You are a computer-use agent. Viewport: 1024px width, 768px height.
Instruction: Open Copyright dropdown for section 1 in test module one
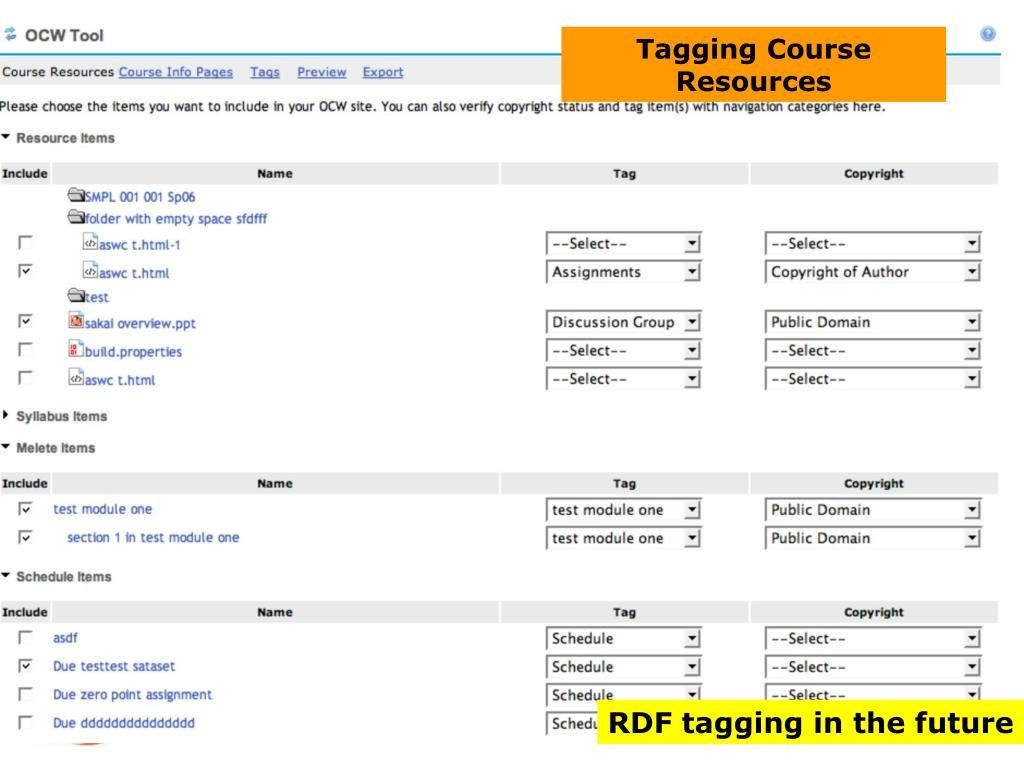[872, 538]
